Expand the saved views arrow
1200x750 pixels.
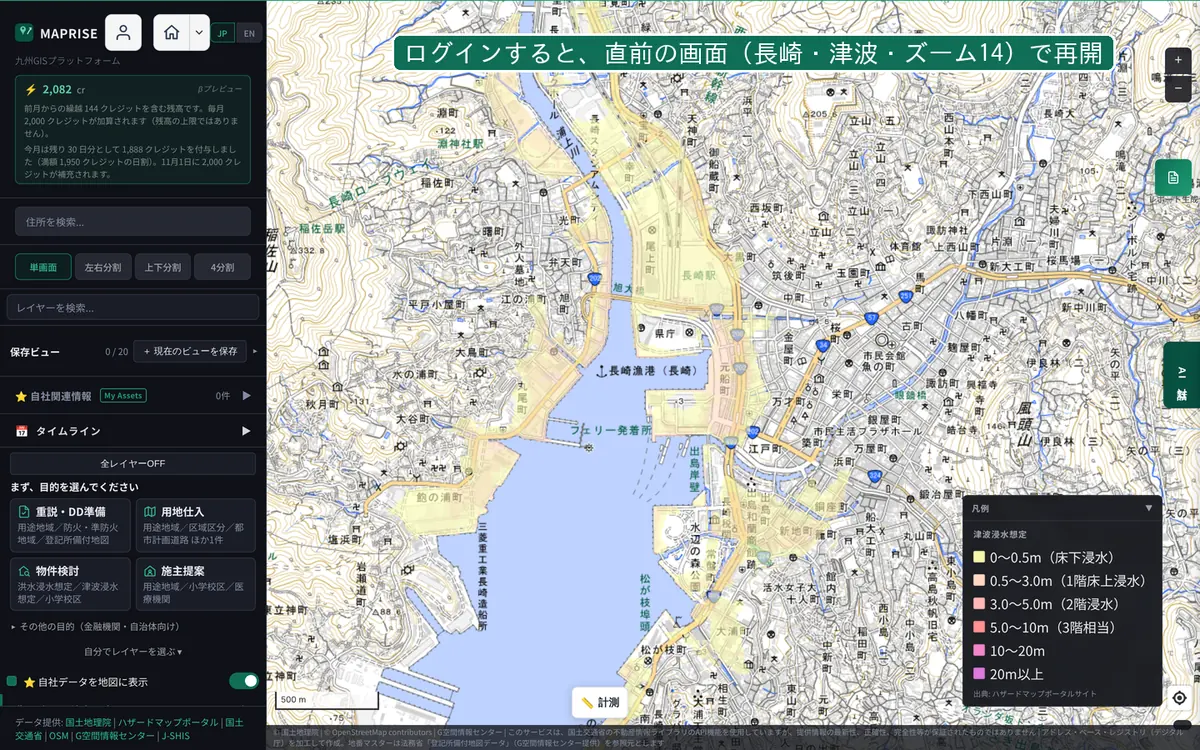tap(255, 351)
